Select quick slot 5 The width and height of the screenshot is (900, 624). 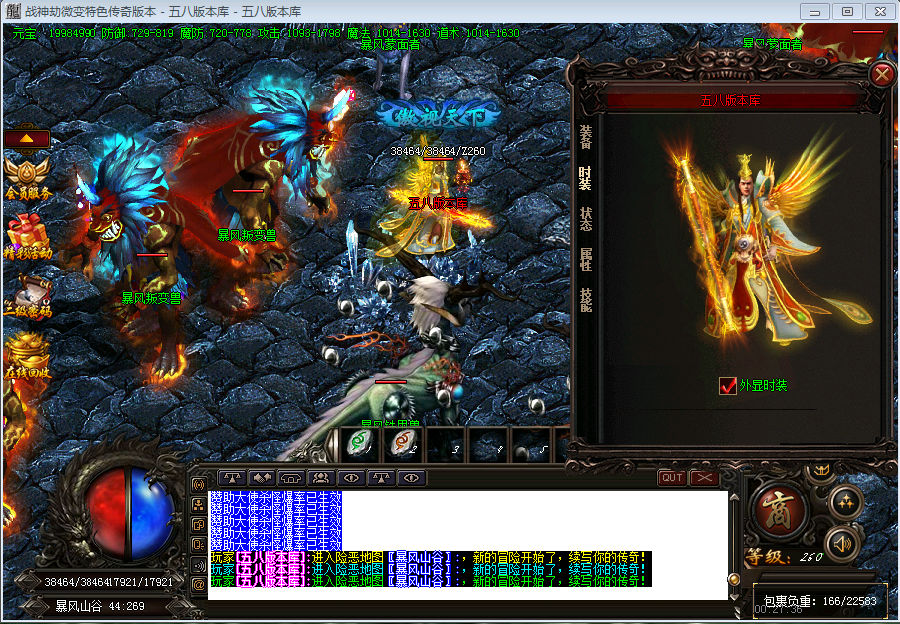[x=532, y=444]
